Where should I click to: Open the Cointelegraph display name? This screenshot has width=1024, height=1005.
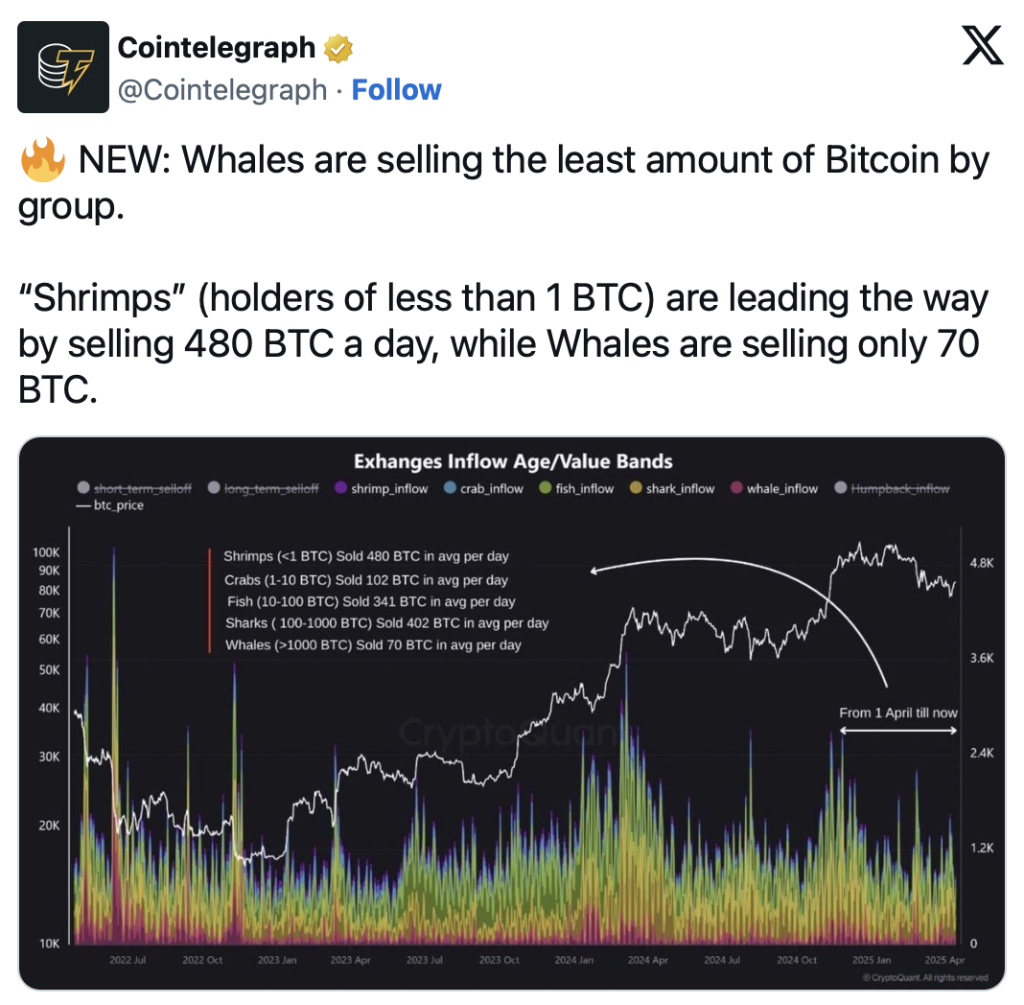pos(216,48)
